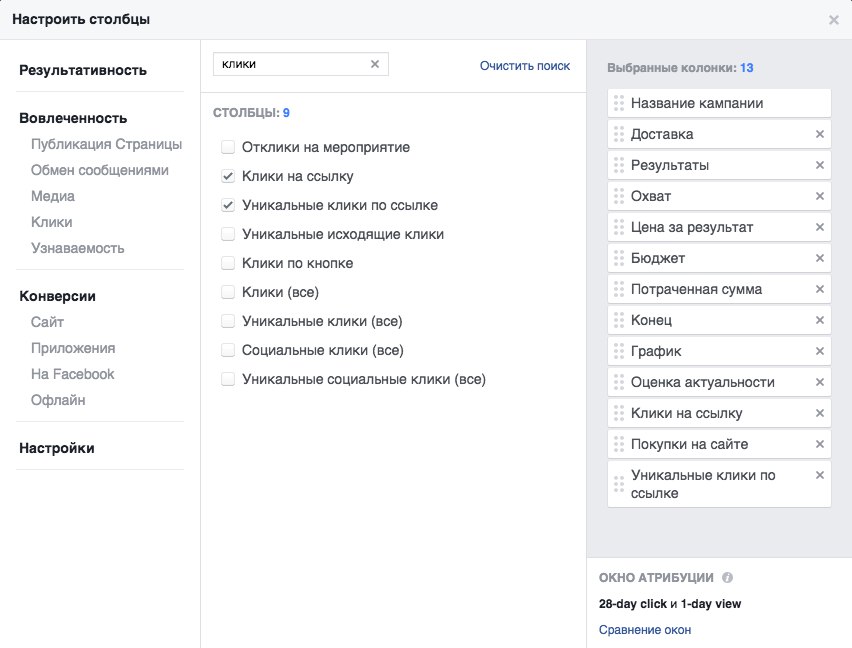Uncheck the Клики на ссылку checkbox

pyautogui.click(x=228, y=176)
